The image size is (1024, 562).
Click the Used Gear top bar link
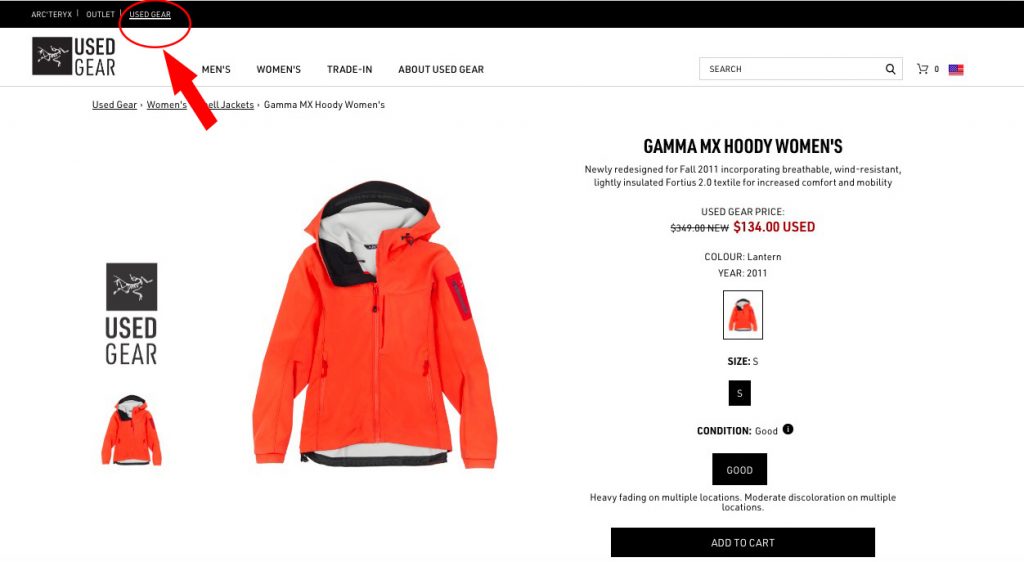pos(150,14)
